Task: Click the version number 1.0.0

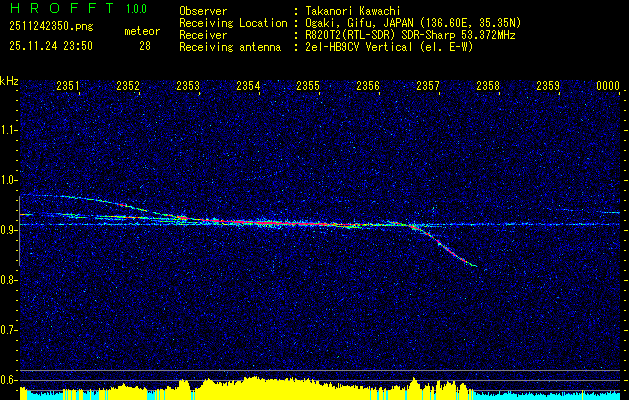Action: tap(136, 8)
